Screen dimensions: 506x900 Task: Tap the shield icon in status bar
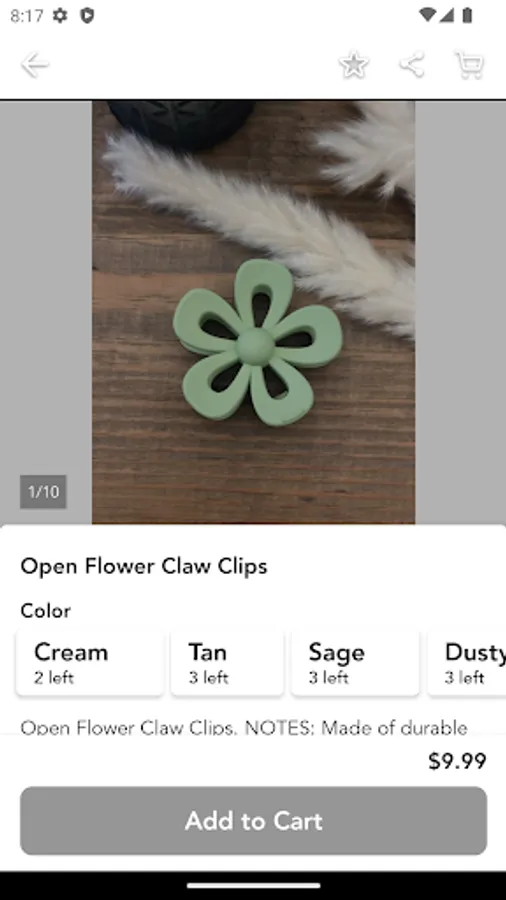coord(87,15)
